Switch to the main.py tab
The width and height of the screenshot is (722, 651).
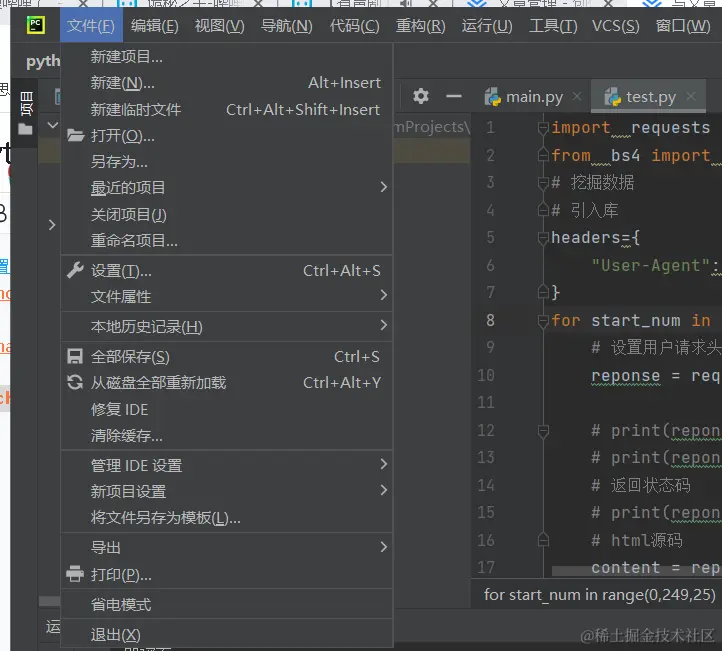click(534, 97)
